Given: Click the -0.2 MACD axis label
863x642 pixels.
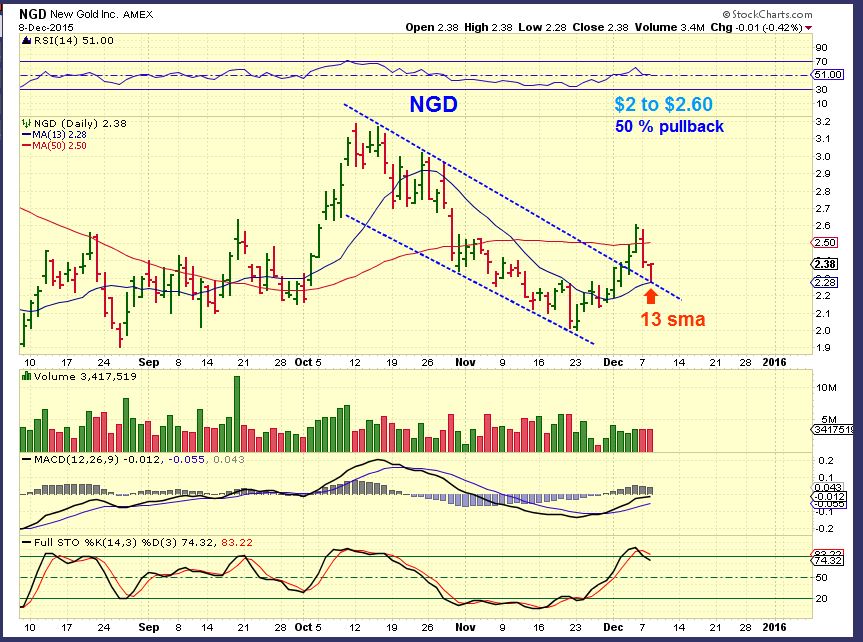Looking at the screenshot, I should click(x=824, y=529).
